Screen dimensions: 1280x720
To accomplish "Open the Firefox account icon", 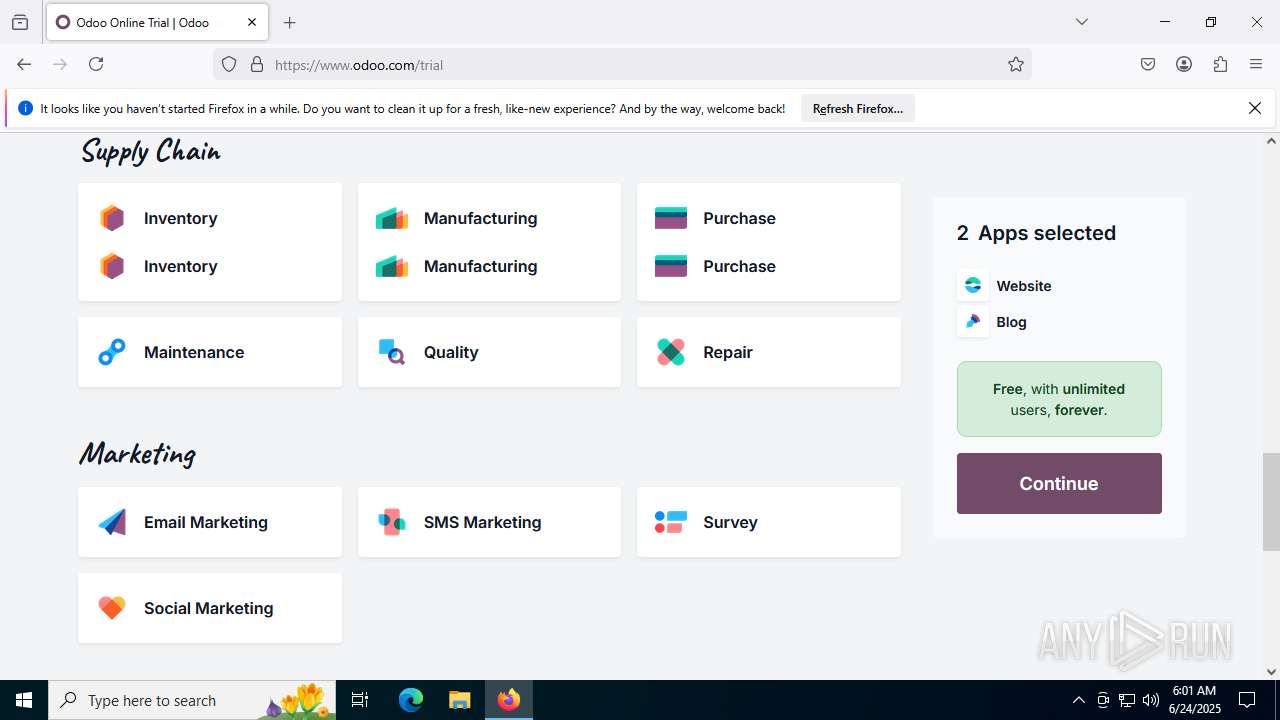I will point(1184,64).
